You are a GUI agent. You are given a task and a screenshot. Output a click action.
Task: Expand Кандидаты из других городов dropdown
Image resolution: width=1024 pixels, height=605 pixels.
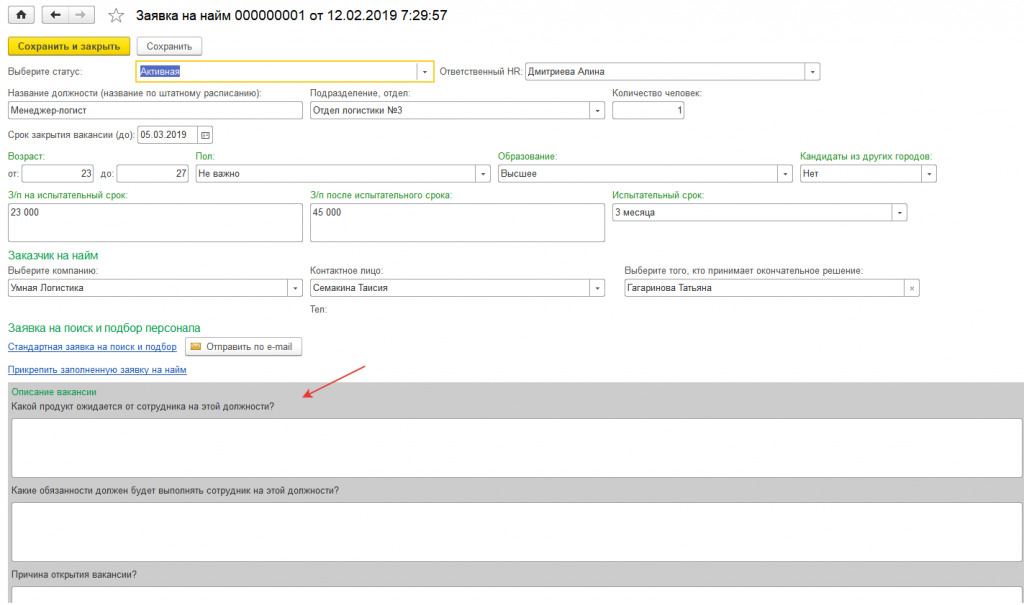[x=929, y=174]
